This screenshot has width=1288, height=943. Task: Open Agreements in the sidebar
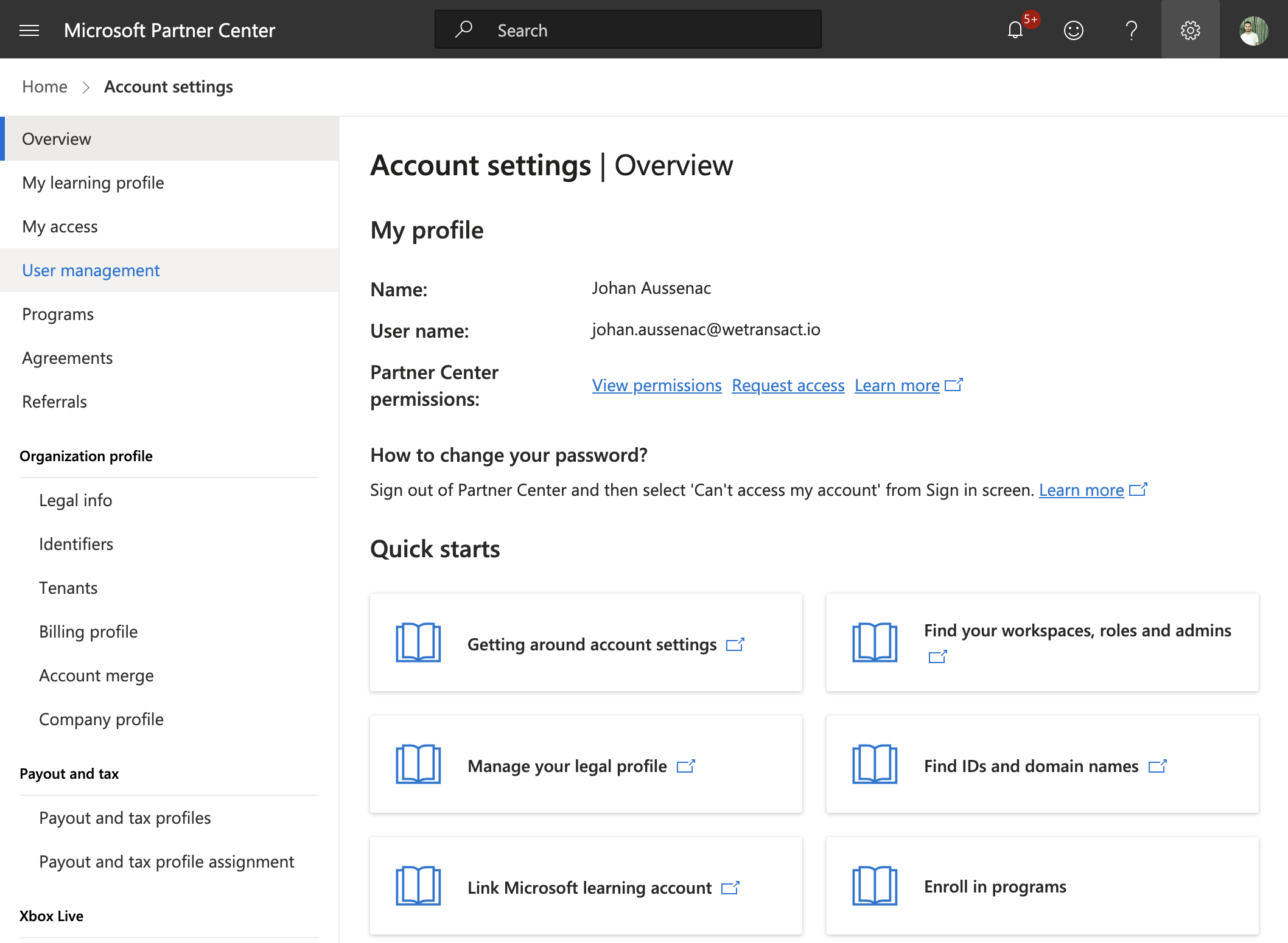tap(169, 358)
